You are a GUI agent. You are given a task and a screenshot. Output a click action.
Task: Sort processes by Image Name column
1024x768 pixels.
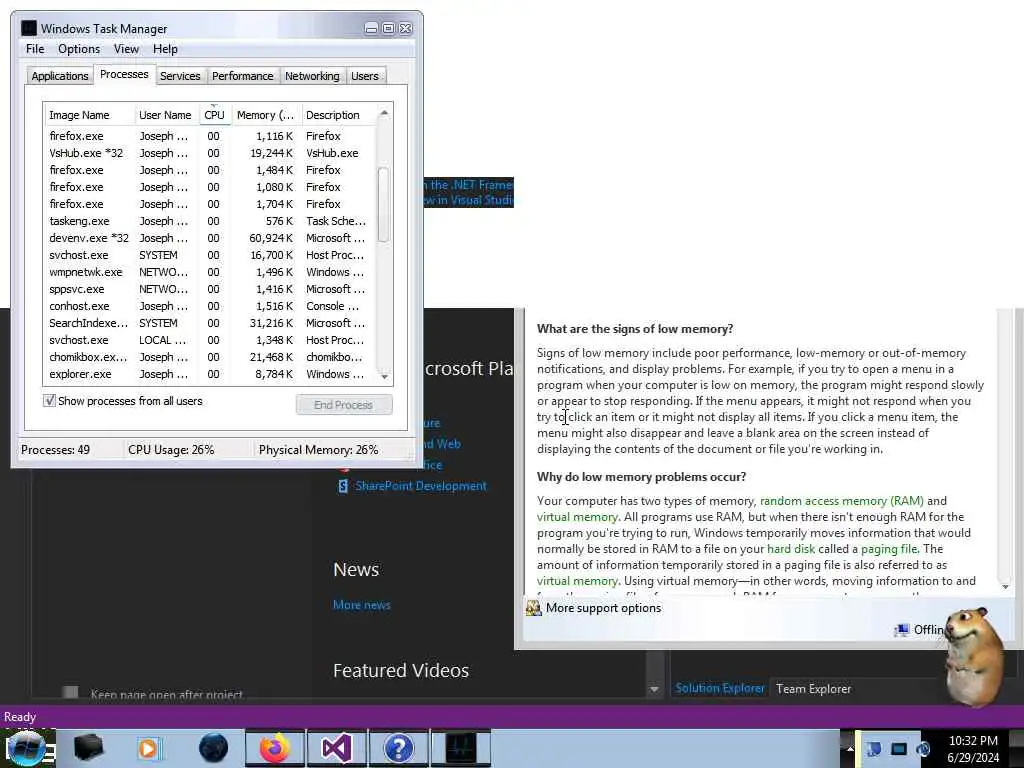point(89,115)
